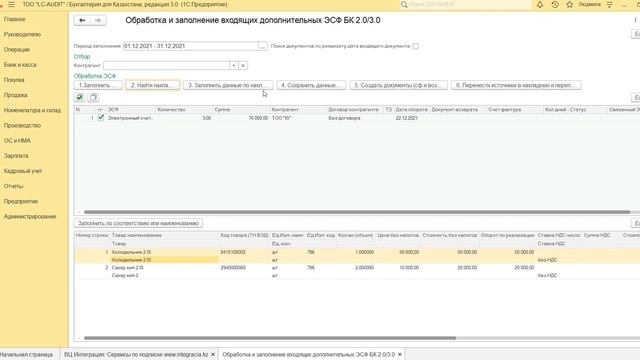This screenshot has width=640, height=360.
Task: Switch to ВЦ Интеграция tab
Action: point(136,354)
